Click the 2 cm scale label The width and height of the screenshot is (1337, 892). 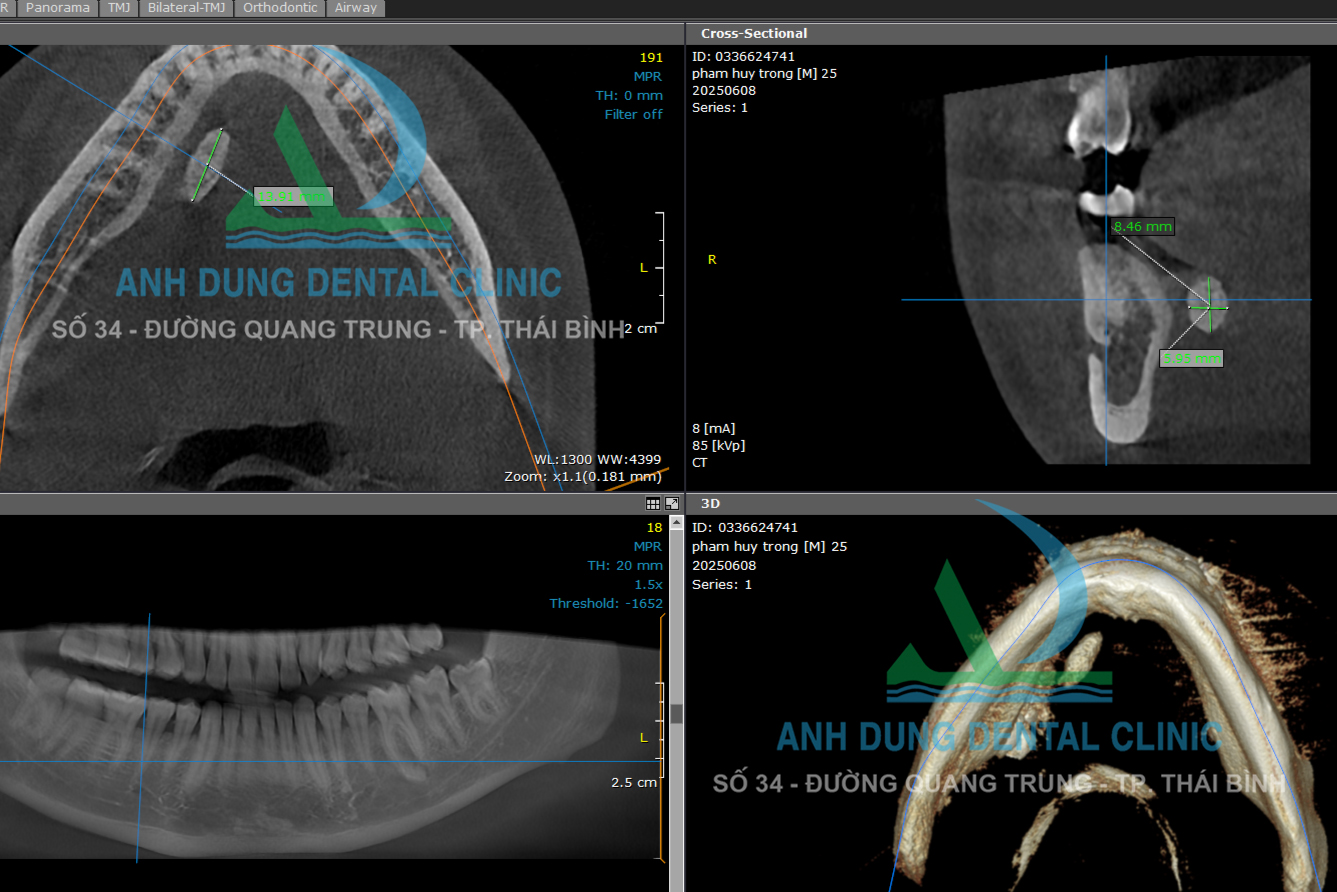[641, 329]
